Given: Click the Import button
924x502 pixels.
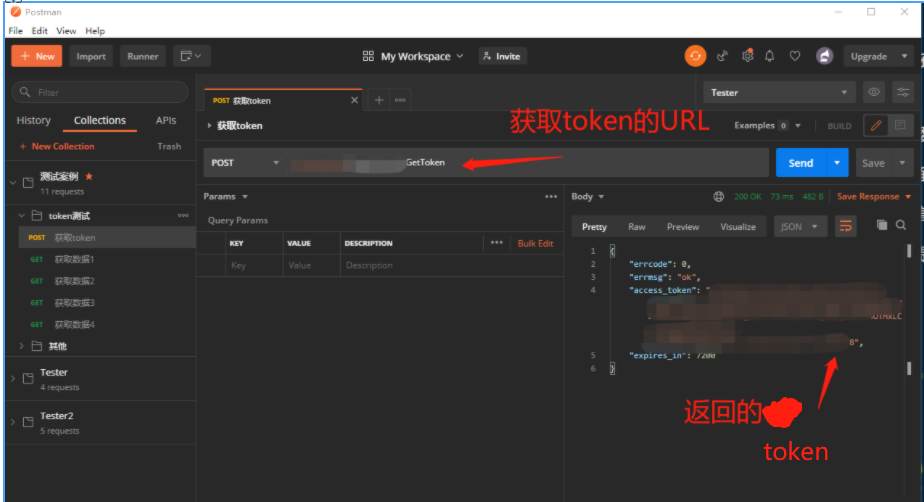Looking at the screenshot, I should 91,56.
